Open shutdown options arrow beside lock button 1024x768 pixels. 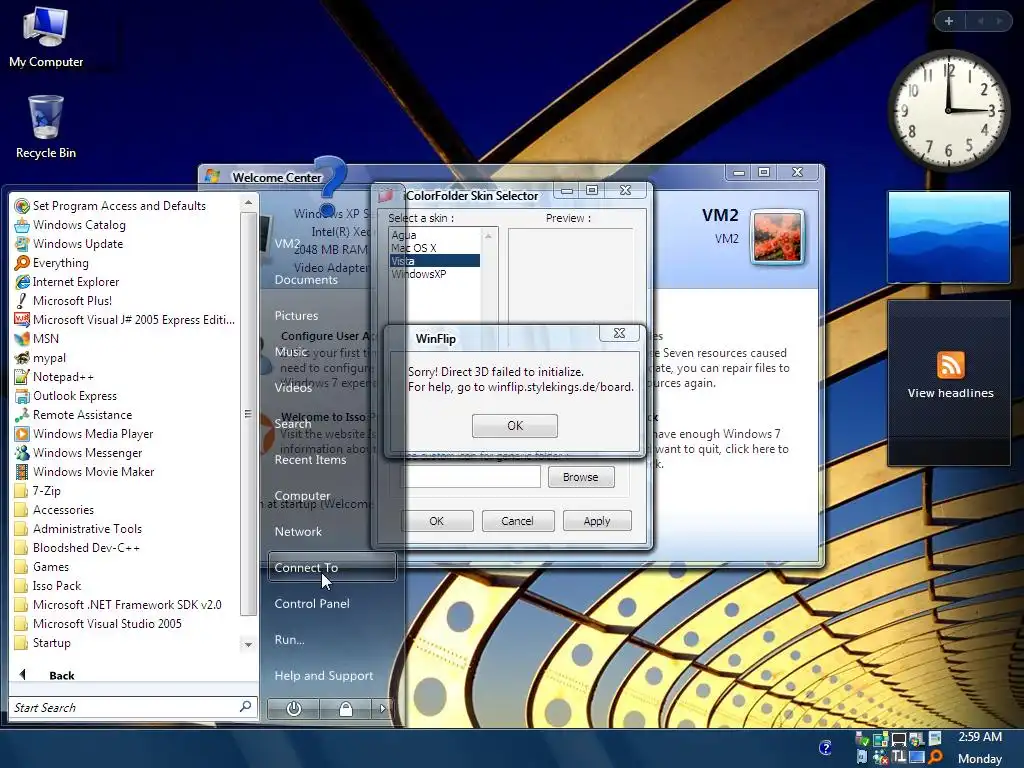pos(382,709)
